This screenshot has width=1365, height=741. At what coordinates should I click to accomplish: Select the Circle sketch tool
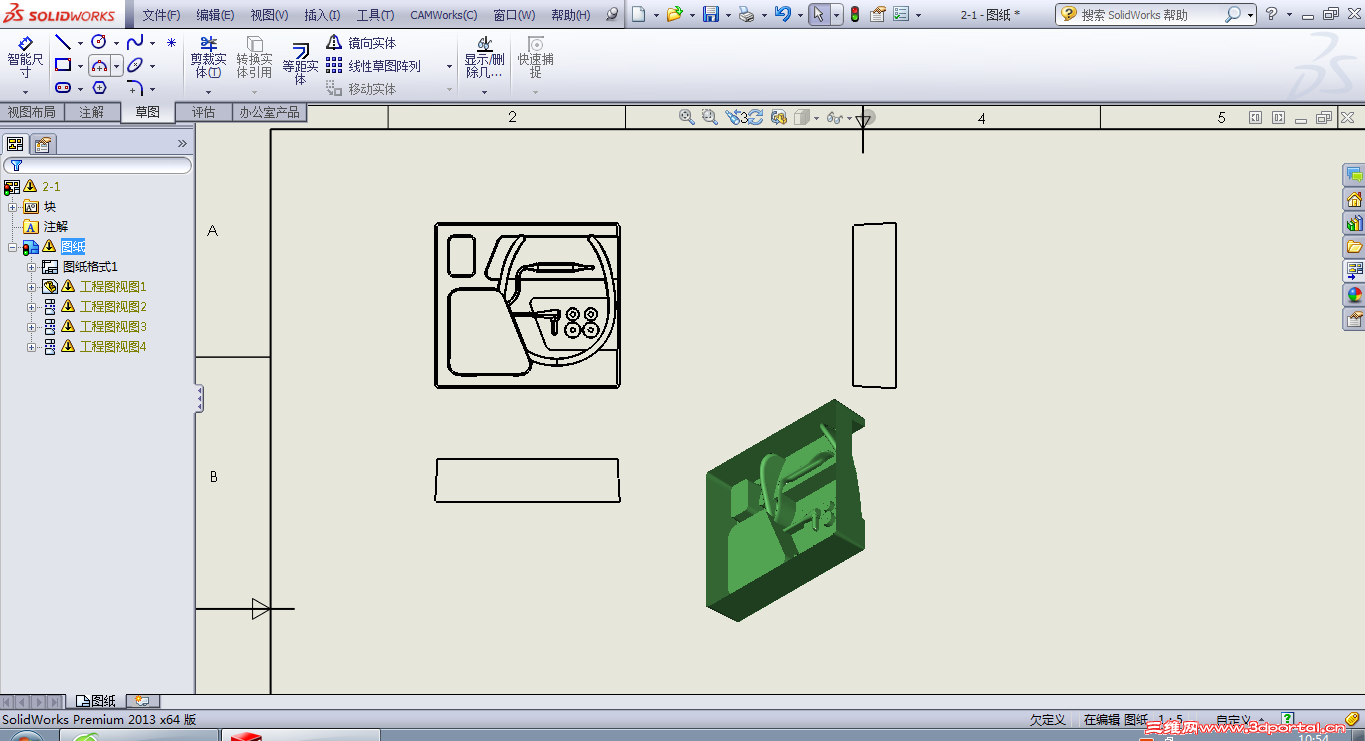[98, 42]
